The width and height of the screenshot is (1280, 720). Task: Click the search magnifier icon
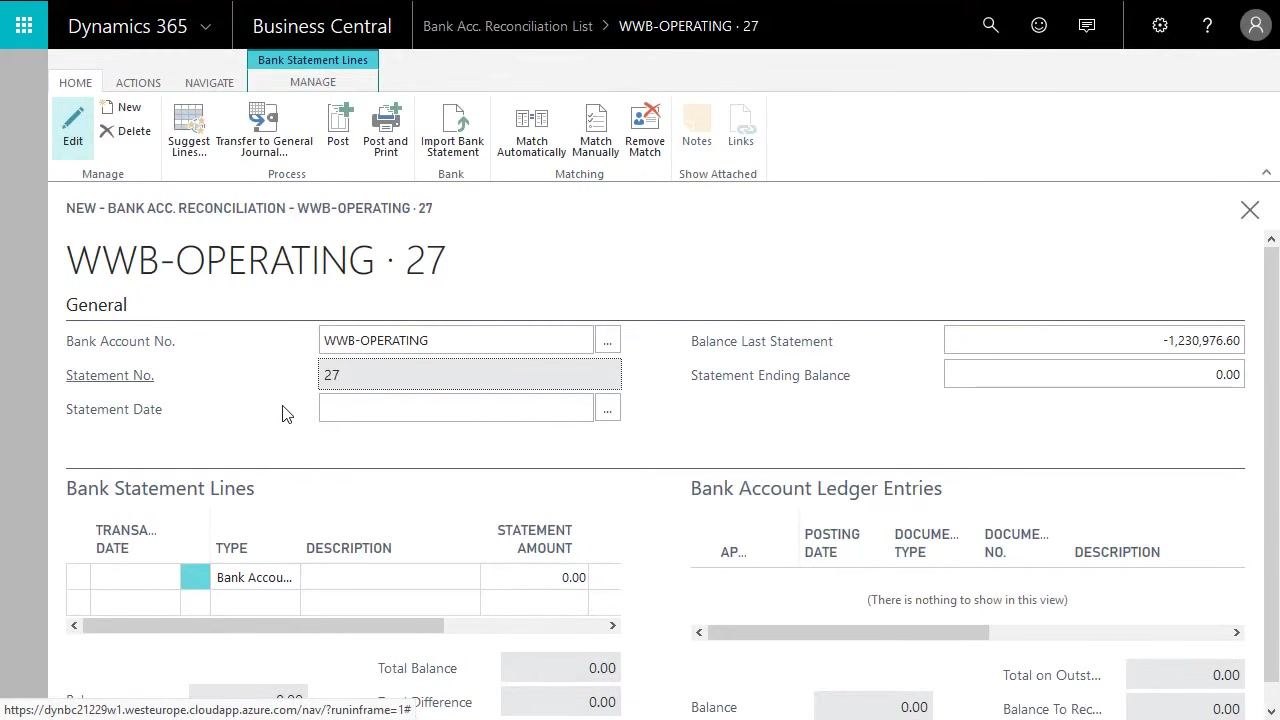(991, 25)
